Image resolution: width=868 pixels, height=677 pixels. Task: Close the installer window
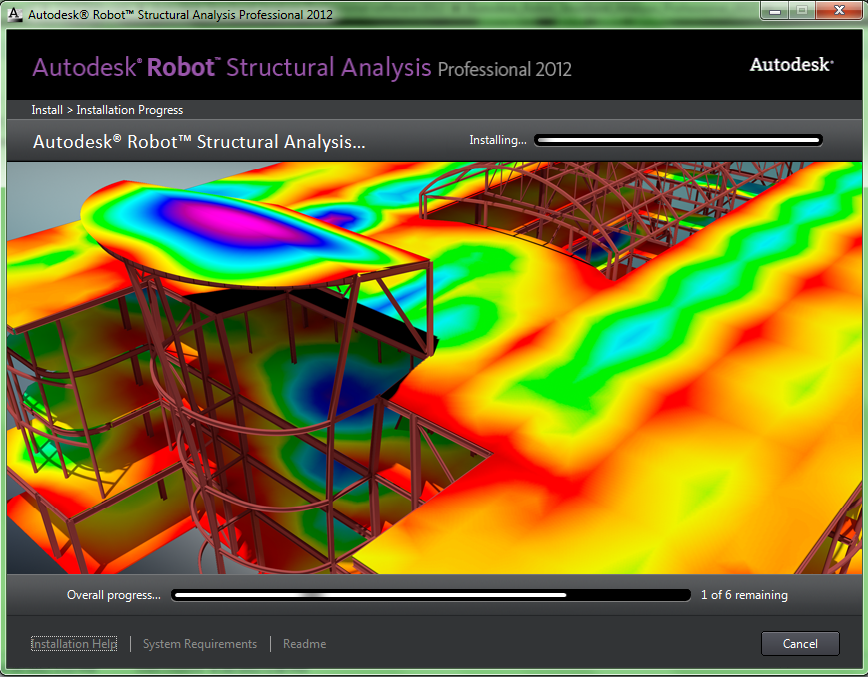pos(839,11)
